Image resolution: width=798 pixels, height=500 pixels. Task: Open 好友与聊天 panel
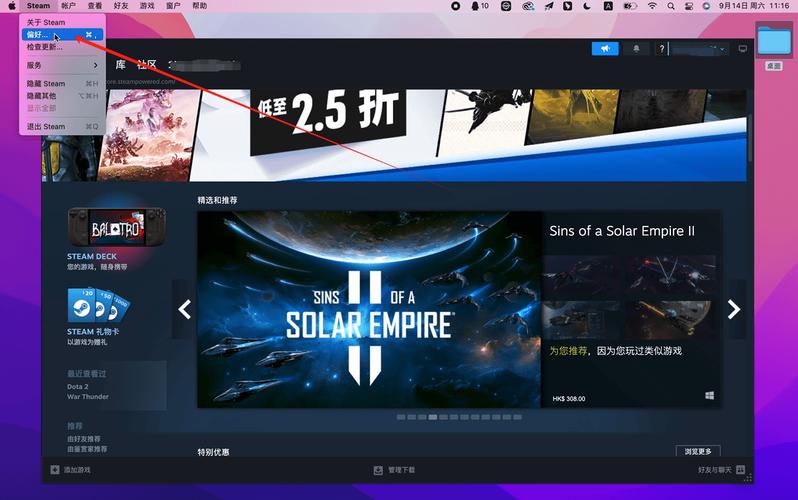[715, 470]
